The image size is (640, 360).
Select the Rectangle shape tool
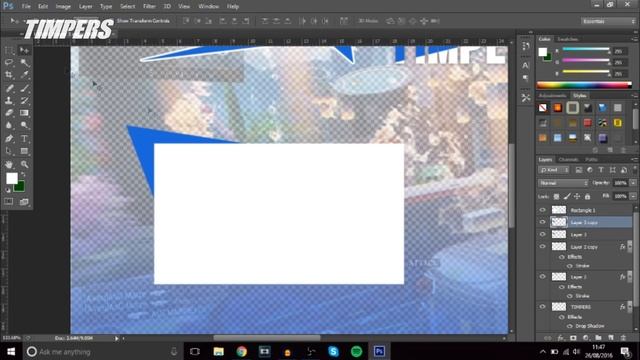[24, 151]
